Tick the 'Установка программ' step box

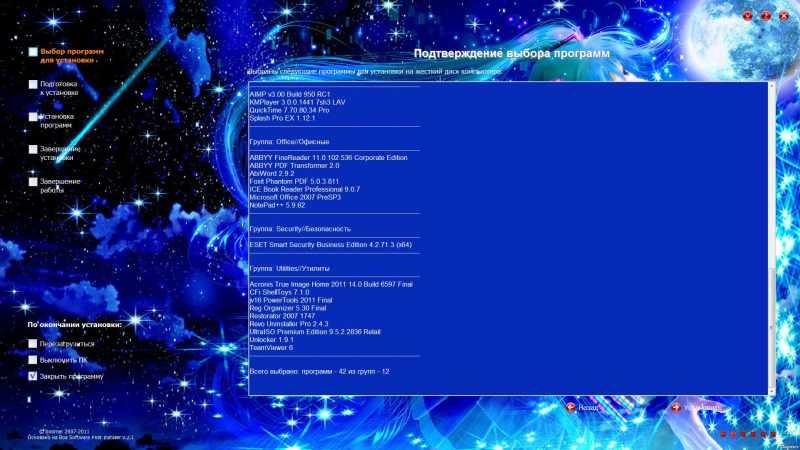point(33,117)
